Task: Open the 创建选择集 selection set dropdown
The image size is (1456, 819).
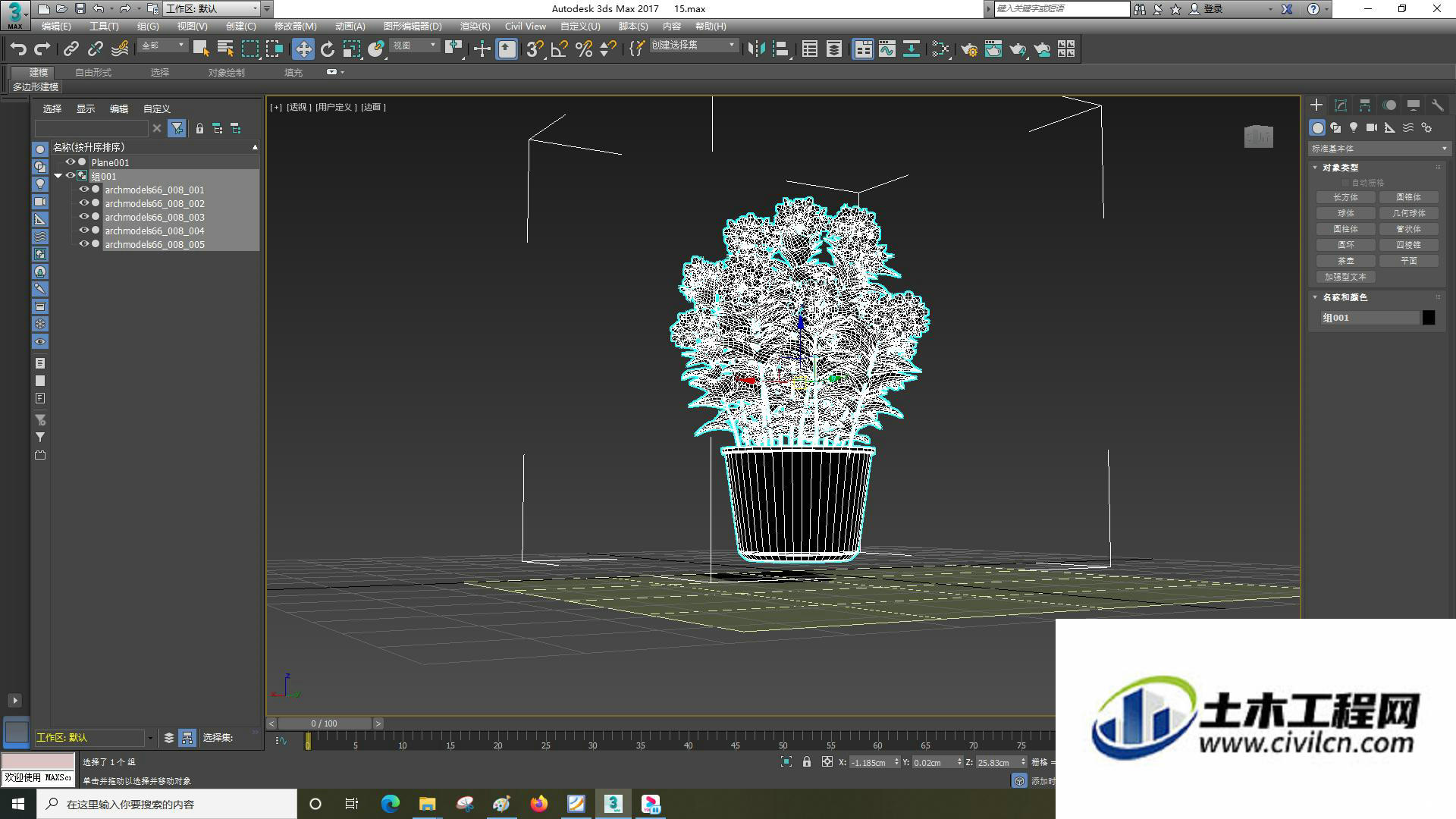Action: click(x=694, y=45)
